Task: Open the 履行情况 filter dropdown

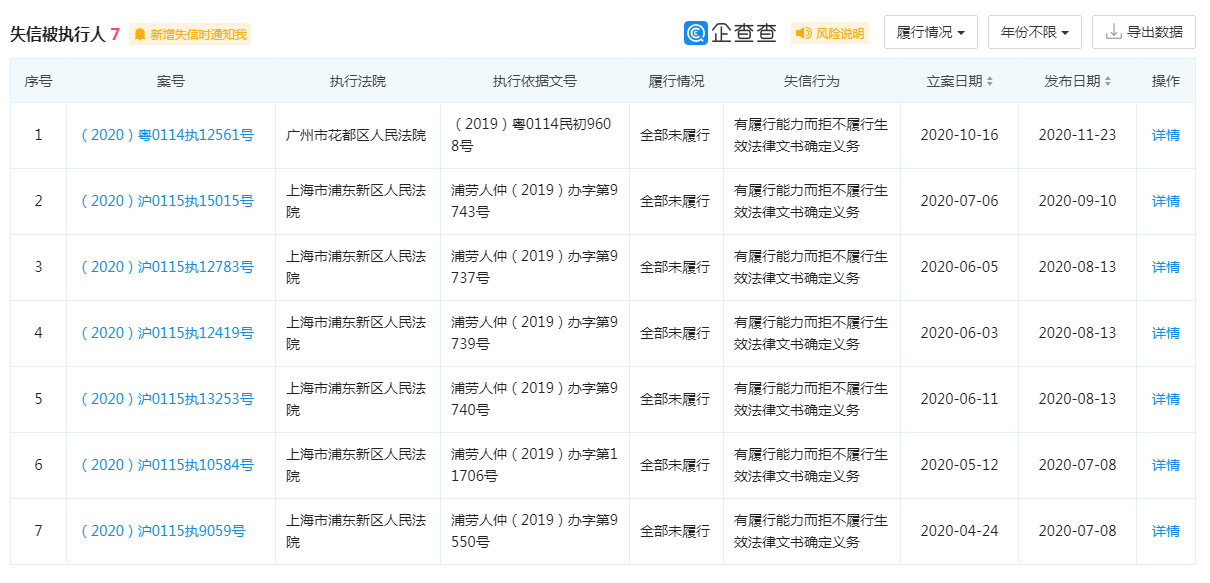Action: coord(930,32)
